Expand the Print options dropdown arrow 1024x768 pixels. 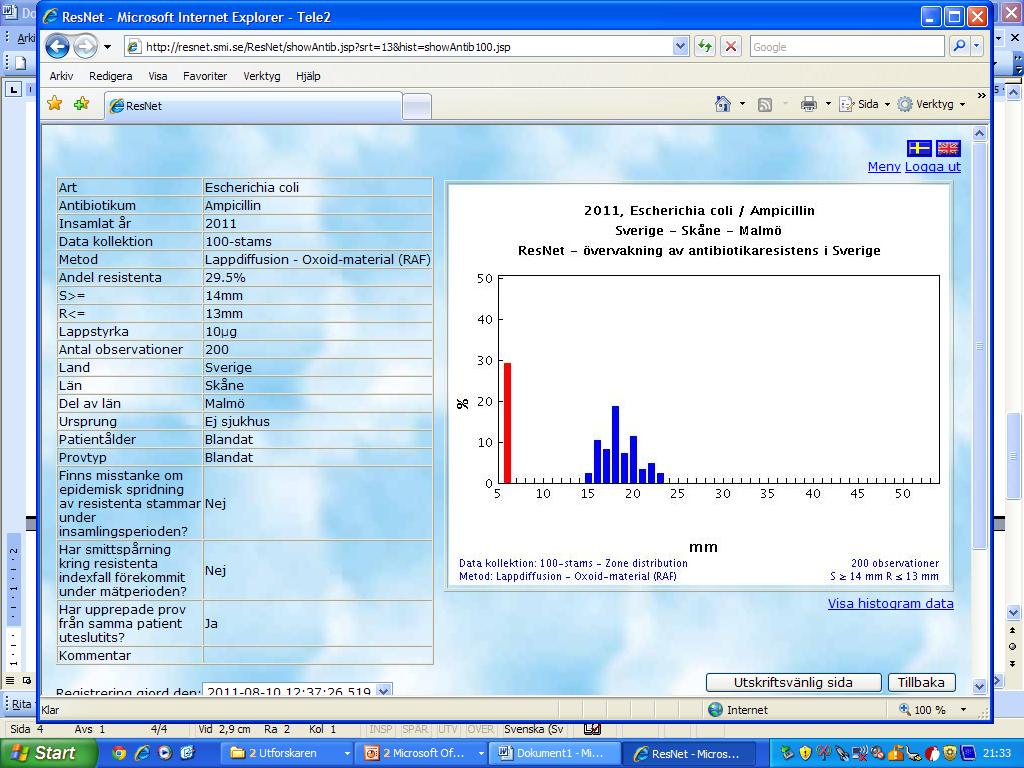(x=828, y=104)
